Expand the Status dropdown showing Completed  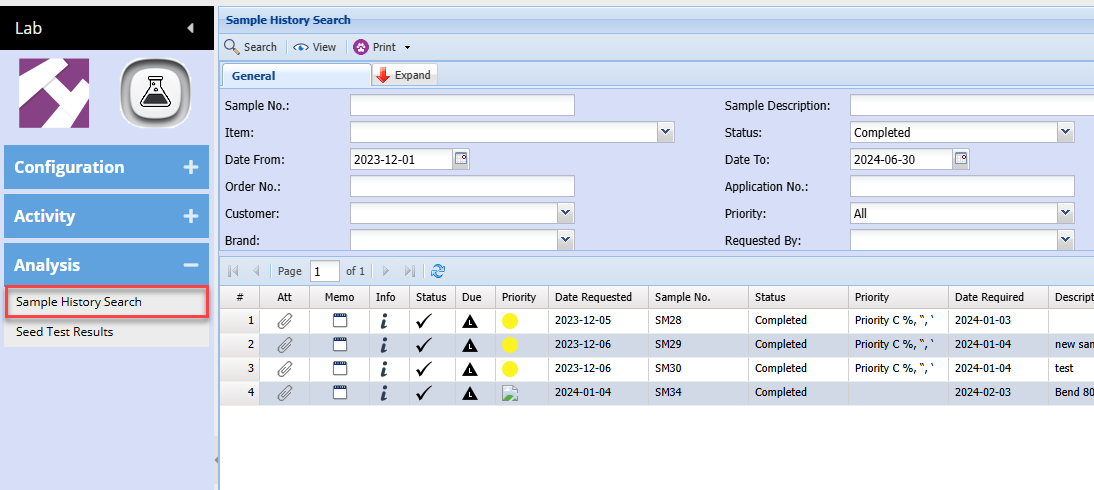(1066, 132)
